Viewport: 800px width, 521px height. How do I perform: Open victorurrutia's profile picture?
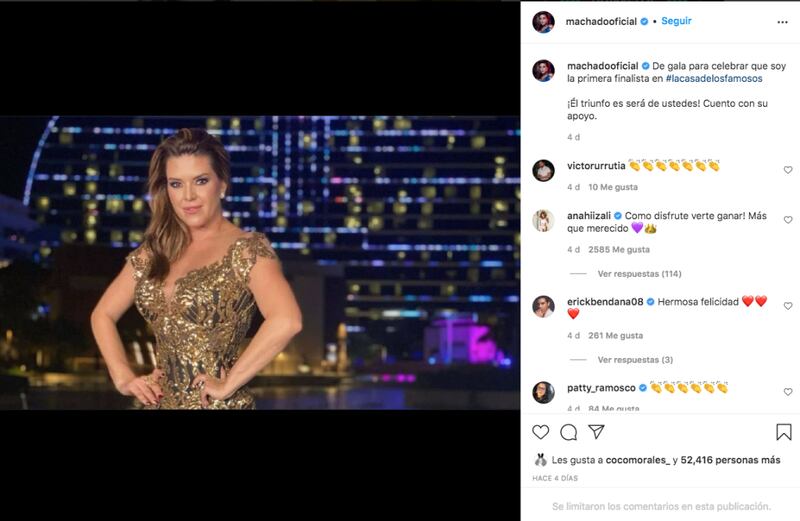[x=543, y=170]
